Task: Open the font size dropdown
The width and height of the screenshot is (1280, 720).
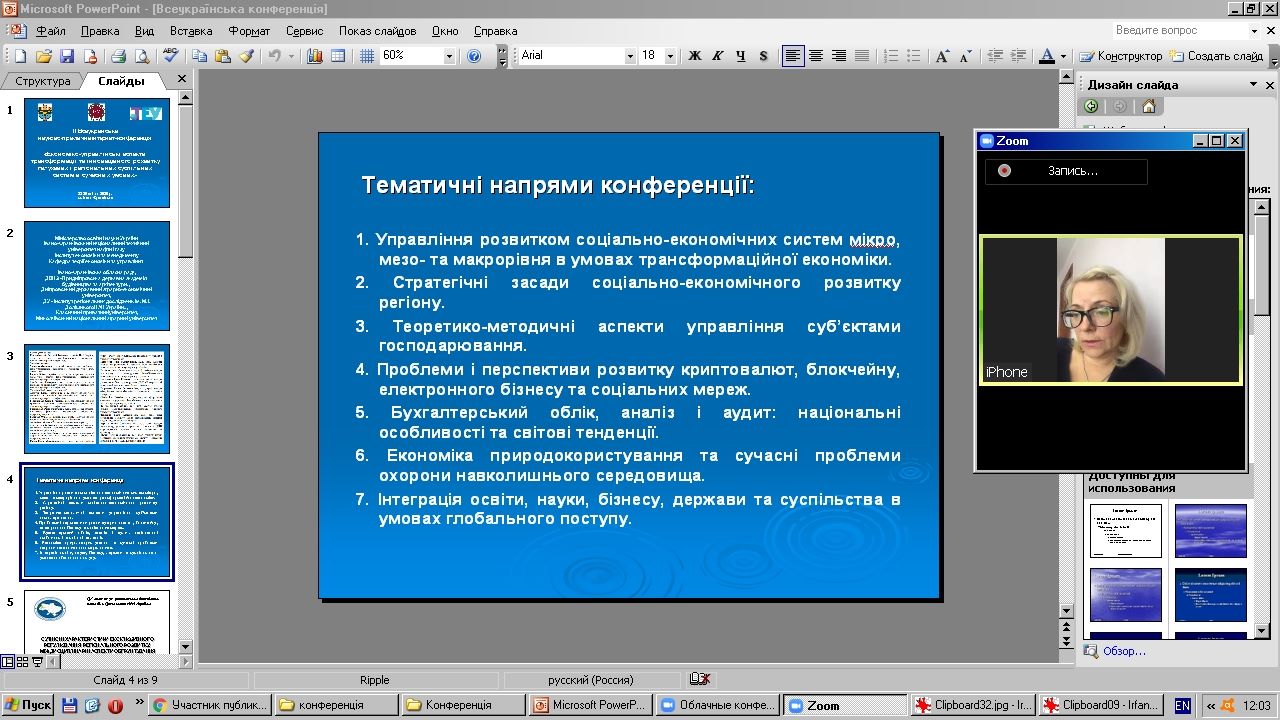Action: (673, 56)
